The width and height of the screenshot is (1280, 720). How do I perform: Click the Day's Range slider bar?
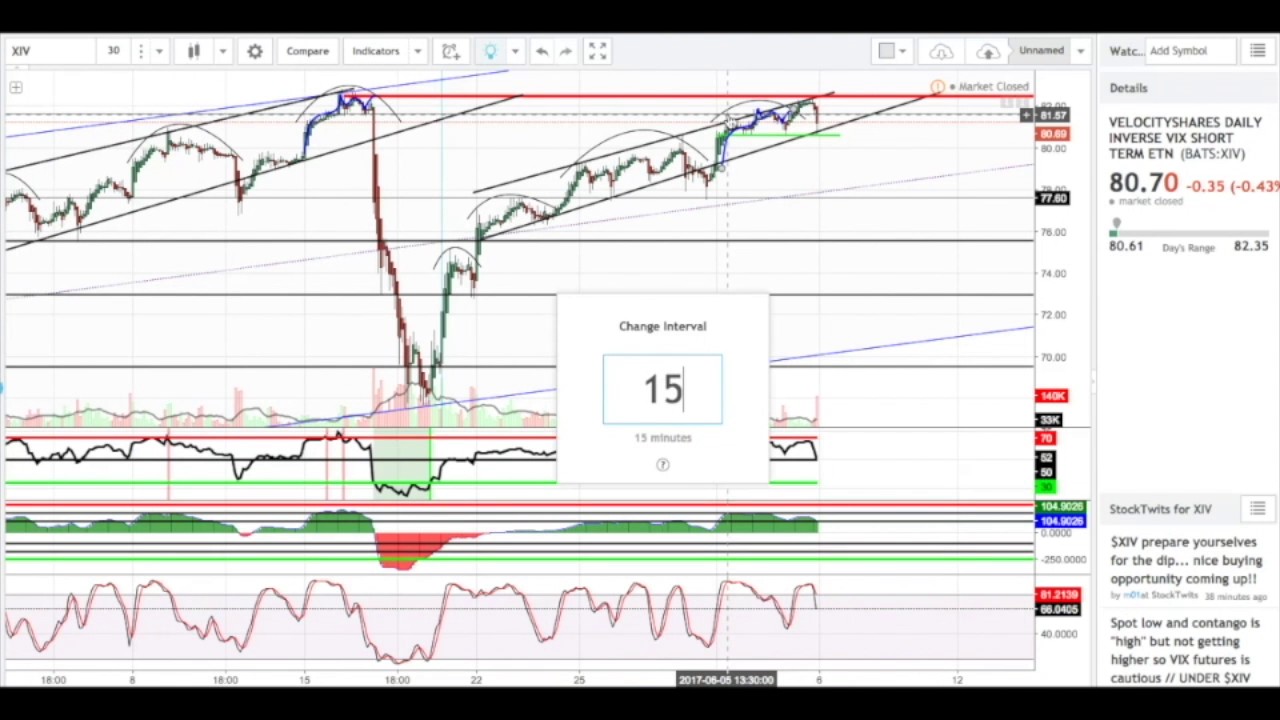click(1188, 234)
